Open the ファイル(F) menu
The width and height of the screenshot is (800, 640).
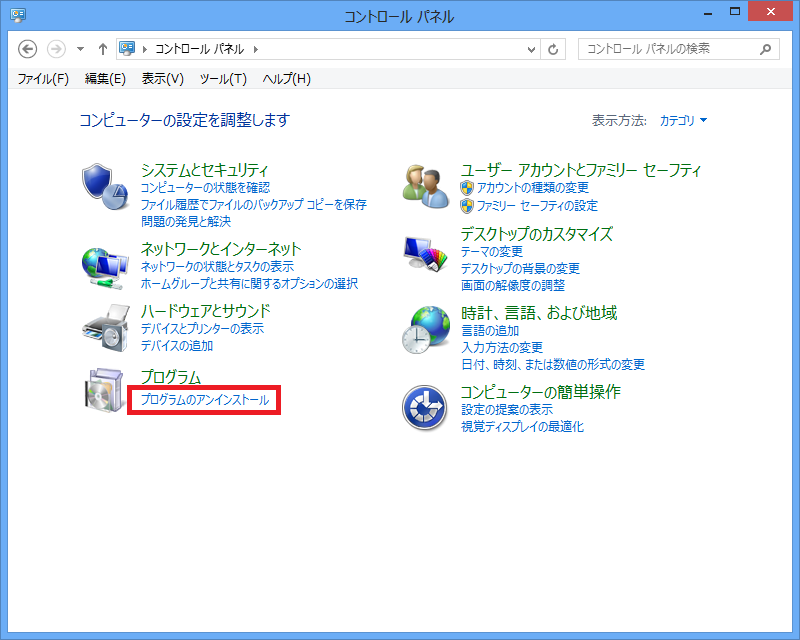pyautogui.click(x=43, y=79)
